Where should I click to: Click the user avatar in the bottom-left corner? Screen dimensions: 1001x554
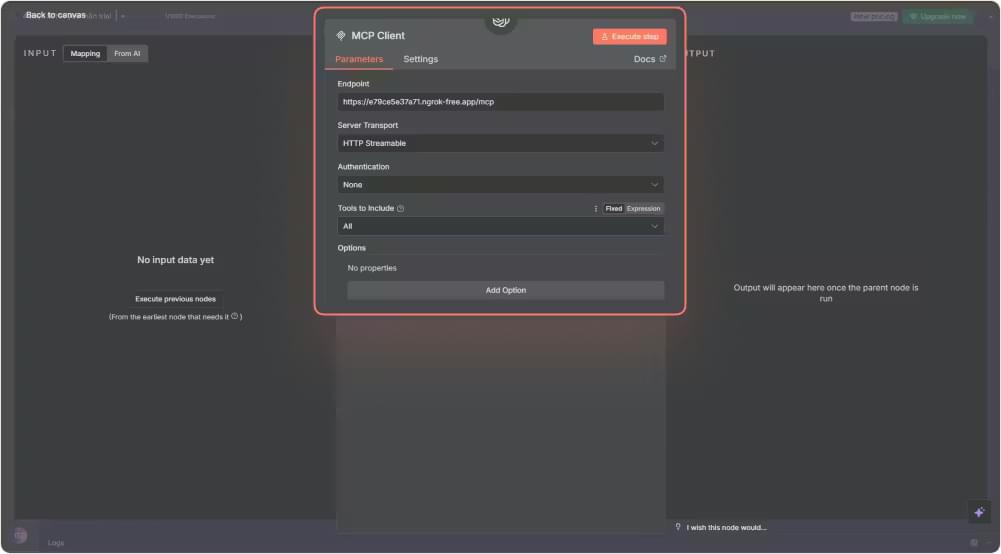point(20,535)
